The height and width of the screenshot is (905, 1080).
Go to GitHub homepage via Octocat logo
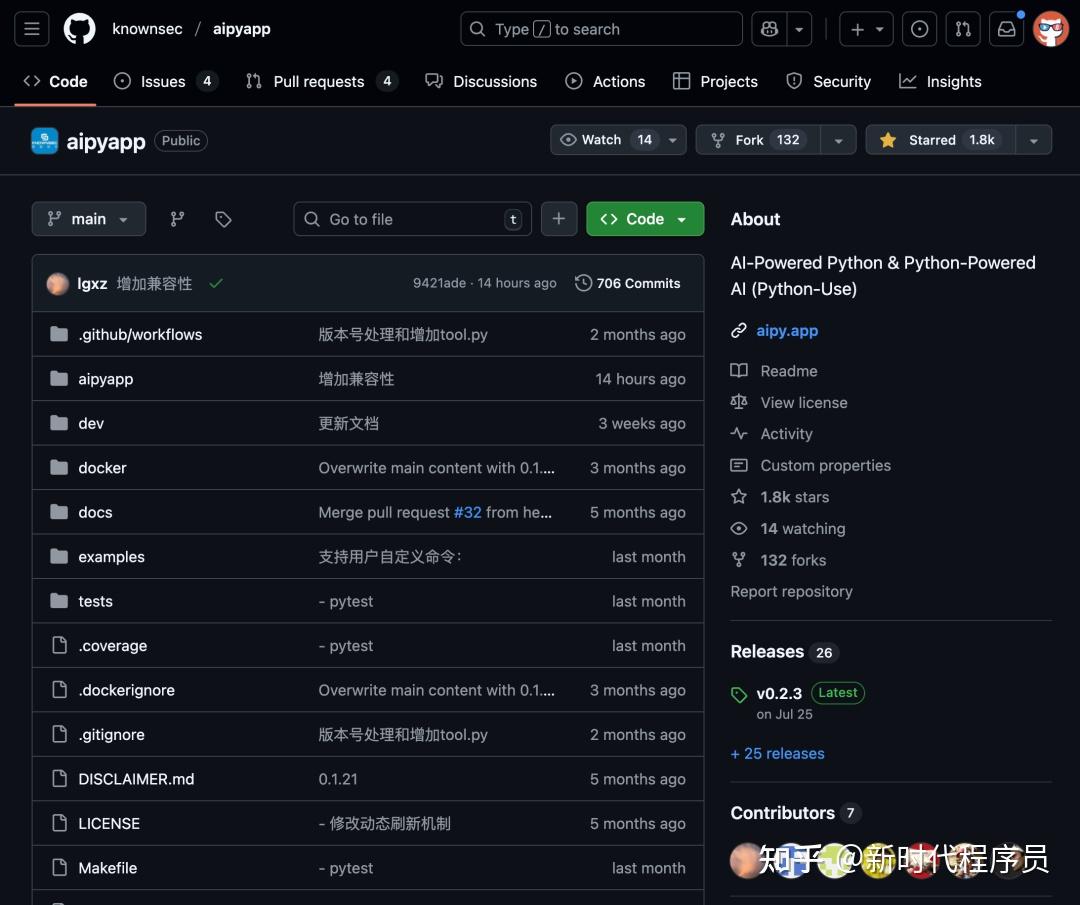click(x=80, y=29)
